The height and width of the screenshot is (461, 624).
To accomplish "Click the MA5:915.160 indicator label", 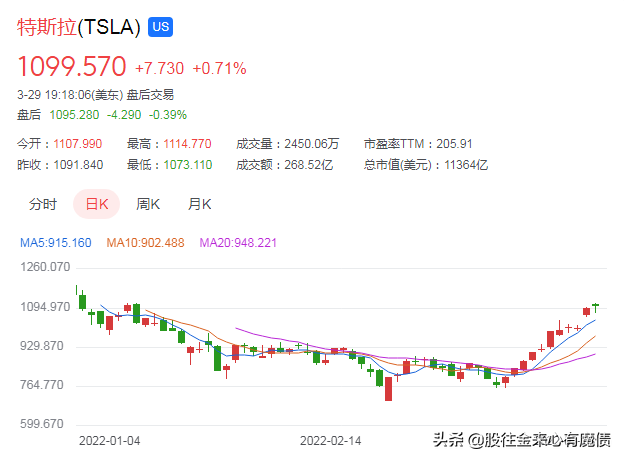I will (x=56, y=243).
